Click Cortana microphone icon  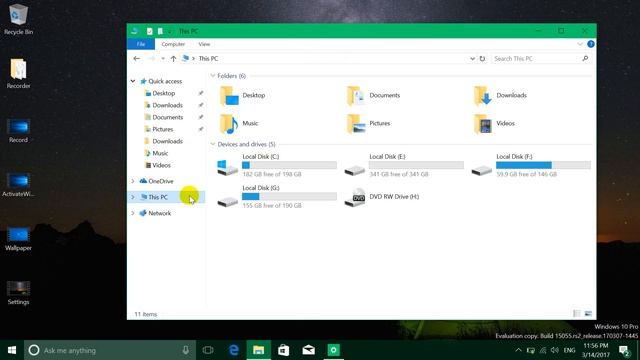[x=186, y=350]
